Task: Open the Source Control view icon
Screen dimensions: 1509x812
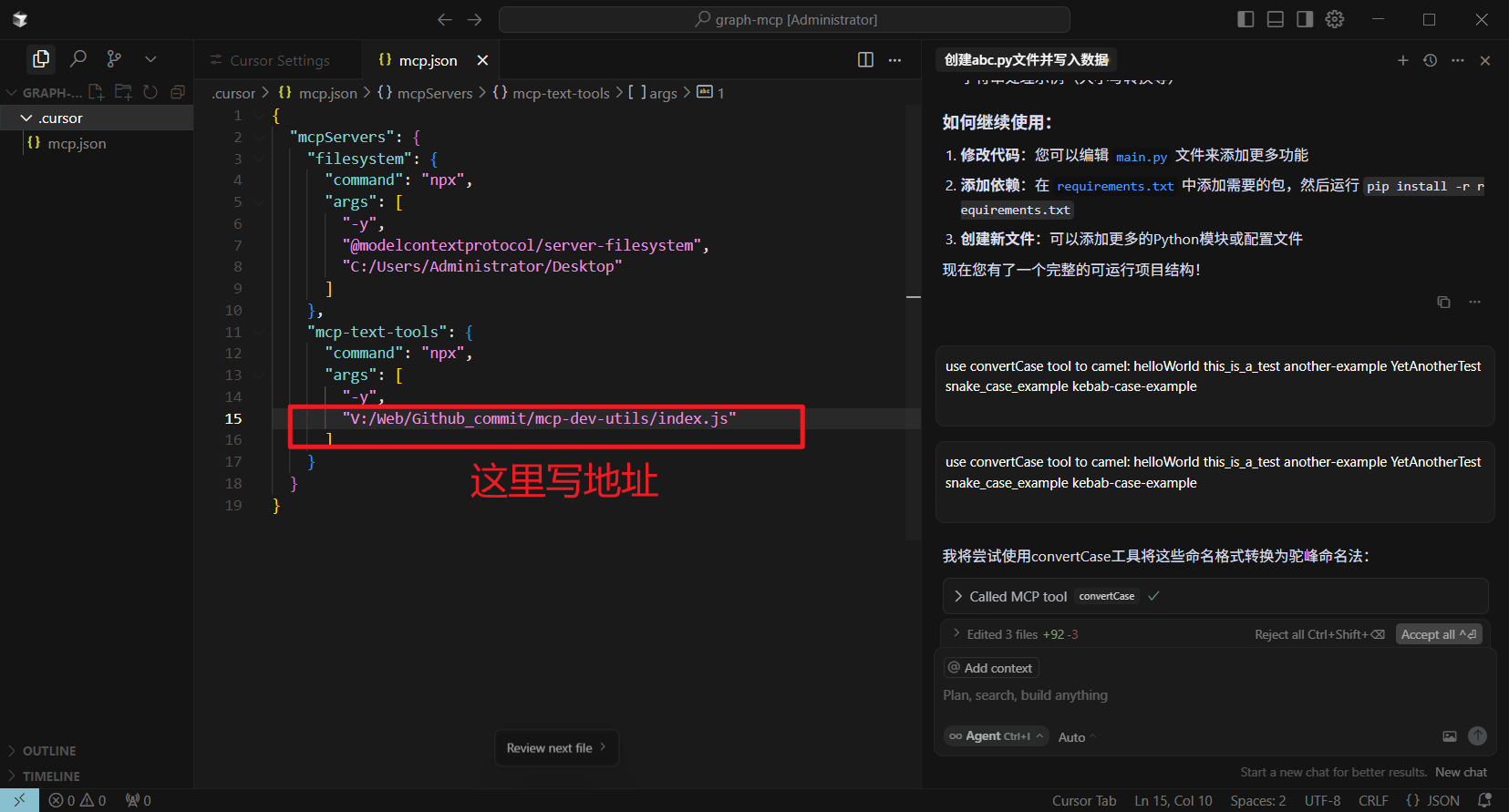Action: point(114,59)
